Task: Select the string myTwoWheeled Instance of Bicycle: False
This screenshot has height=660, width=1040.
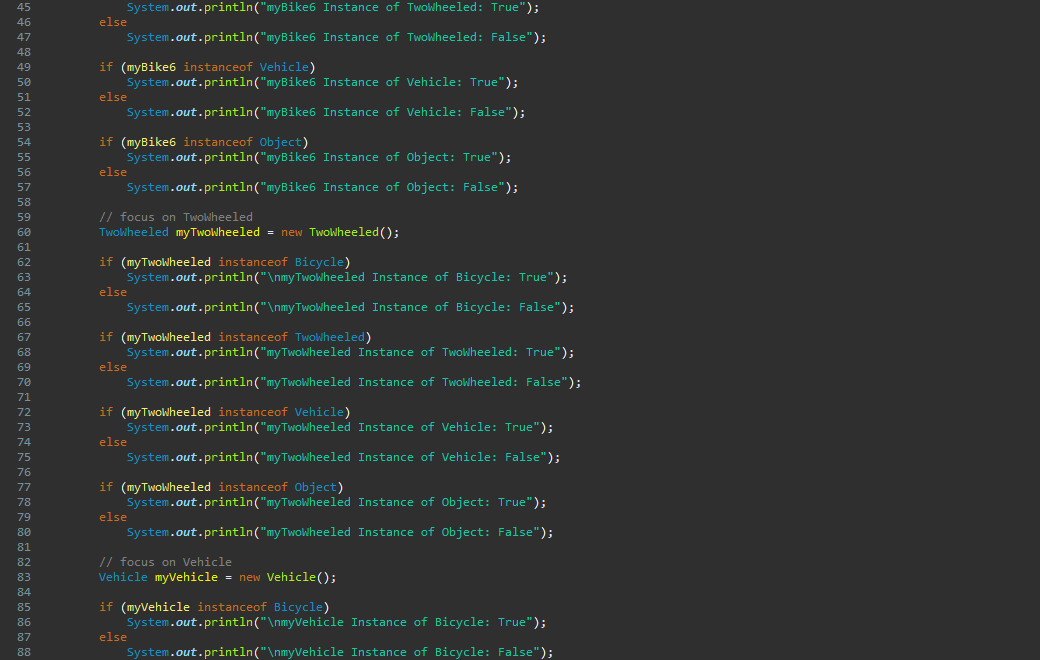Action: [415, 307]
